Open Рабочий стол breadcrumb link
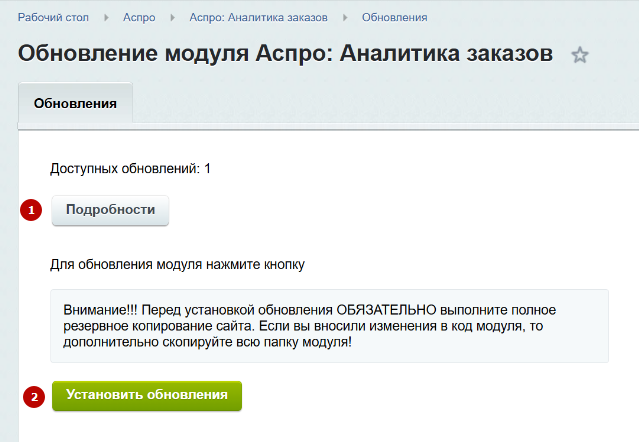 (x=53, y=18)
